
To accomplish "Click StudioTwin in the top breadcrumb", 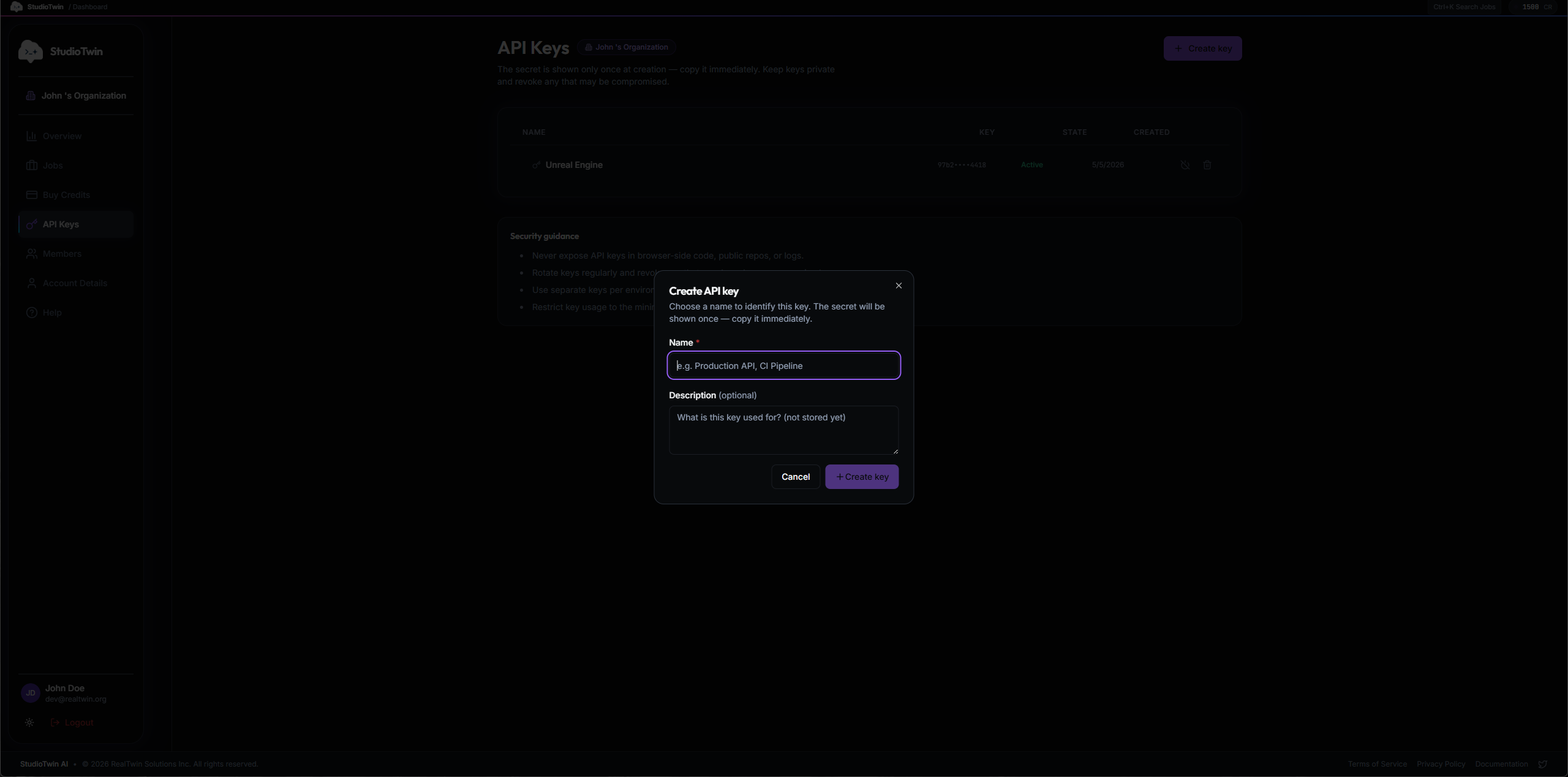I will [45, 7].
